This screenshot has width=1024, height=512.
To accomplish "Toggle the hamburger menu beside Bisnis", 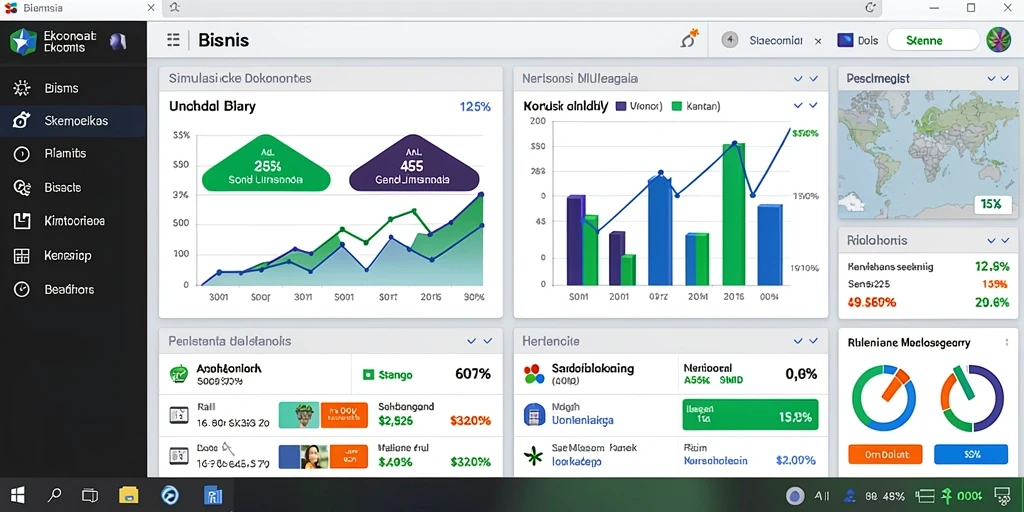I will (x=173, y=40).
